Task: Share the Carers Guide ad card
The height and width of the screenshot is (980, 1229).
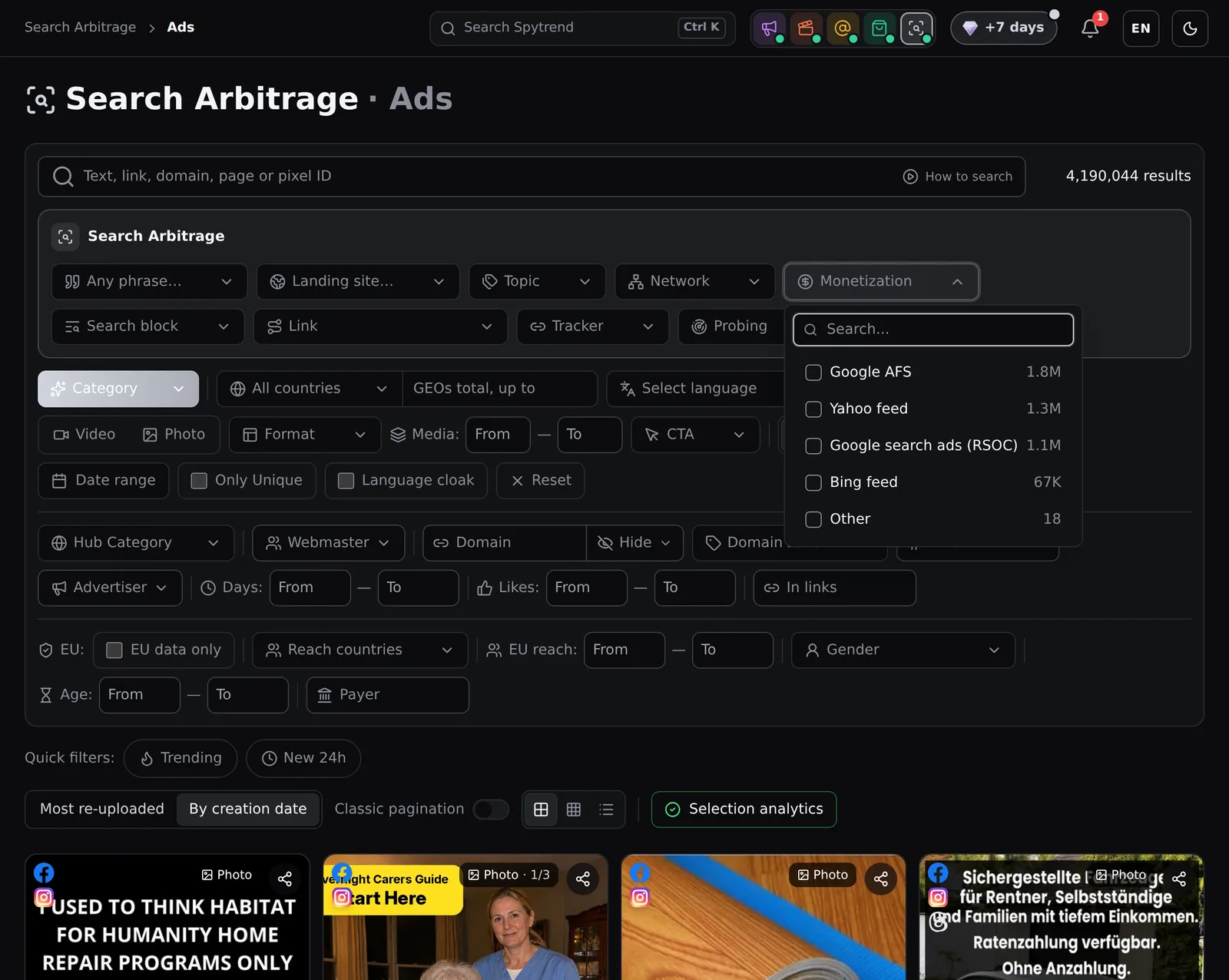Action: [583, 879]
